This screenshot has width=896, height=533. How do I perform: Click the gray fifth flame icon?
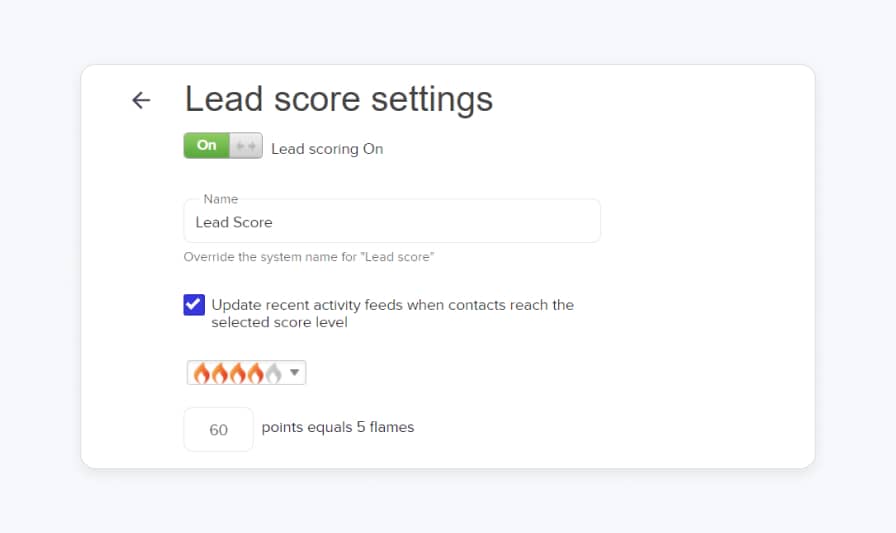coord(273,373)
